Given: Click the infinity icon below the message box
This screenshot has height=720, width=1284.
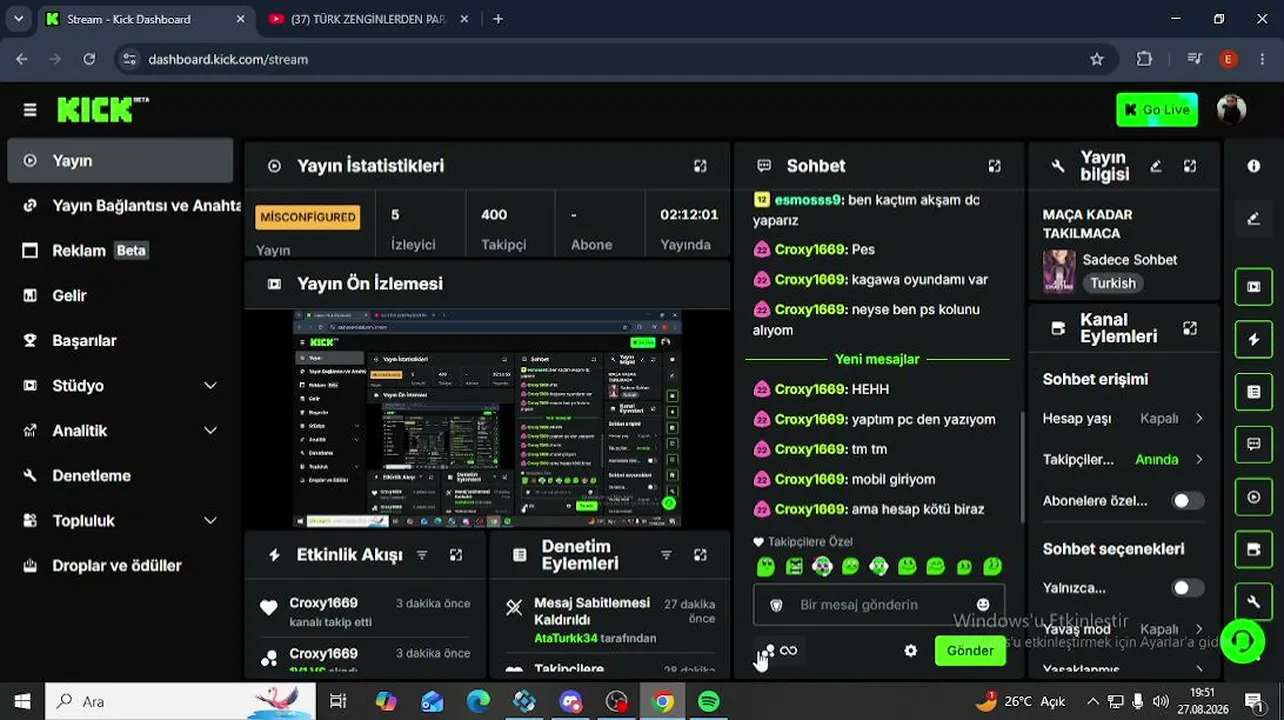Looking at the screenshot, I should 789,651.
